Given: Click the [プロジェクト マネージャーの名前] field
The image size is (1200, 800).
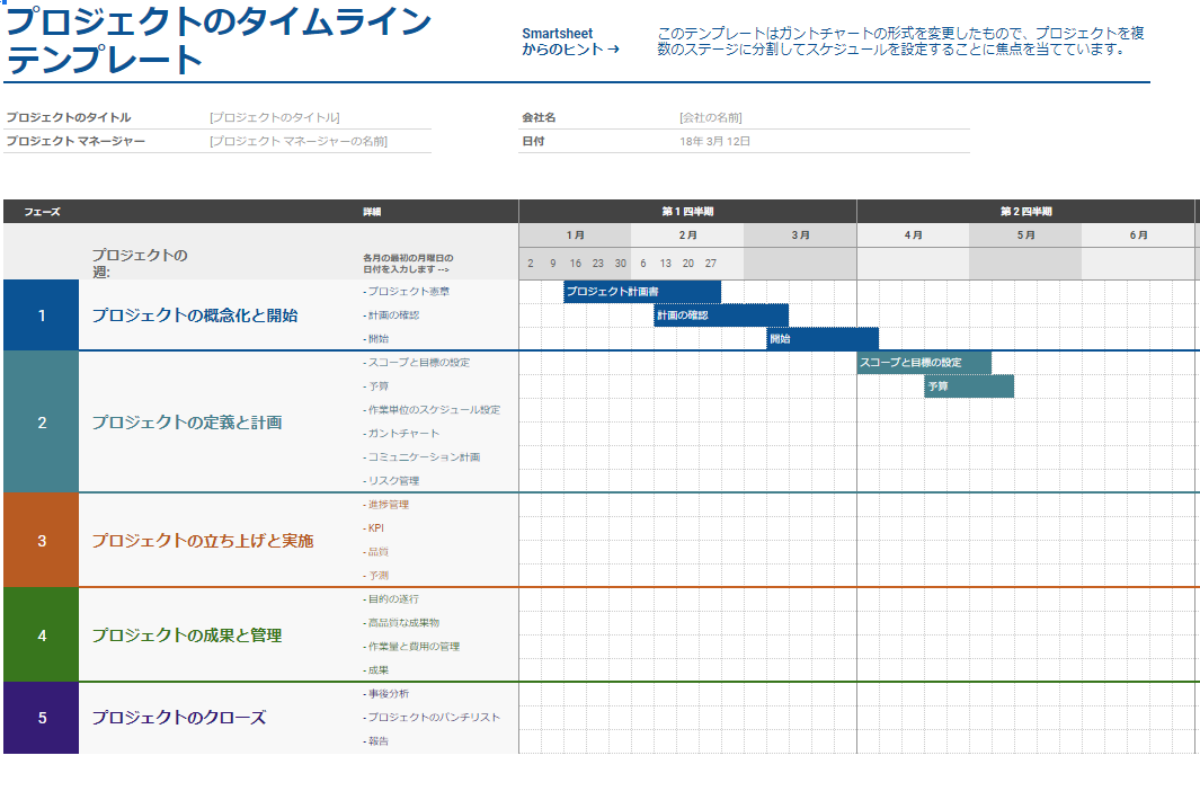Looking at the screenshot, I should [300, 141].
